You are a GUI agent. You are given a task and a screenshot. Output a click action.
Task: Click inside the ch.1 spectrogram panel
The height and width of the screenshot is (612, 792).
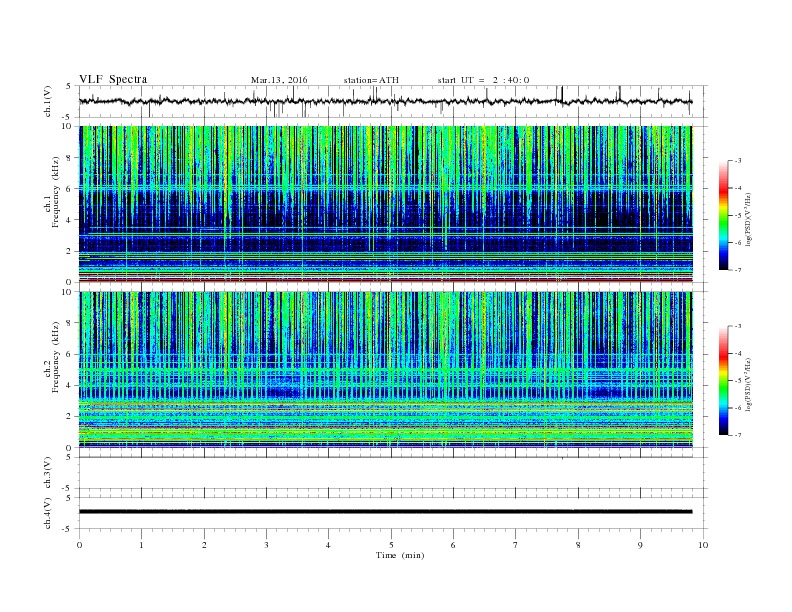[386, 204]
